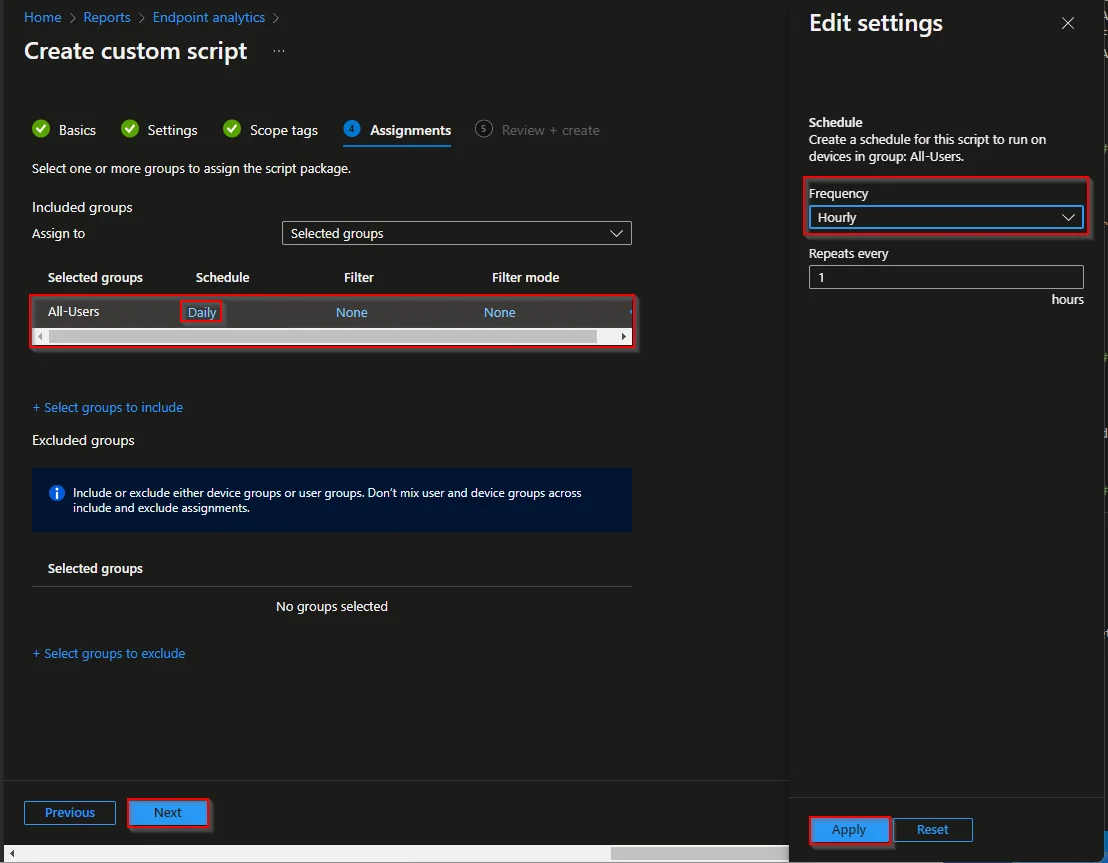This screenshot has width=1108, height=863.
Task: Click the green checkmark beside Settings
Action: [130, 129]
